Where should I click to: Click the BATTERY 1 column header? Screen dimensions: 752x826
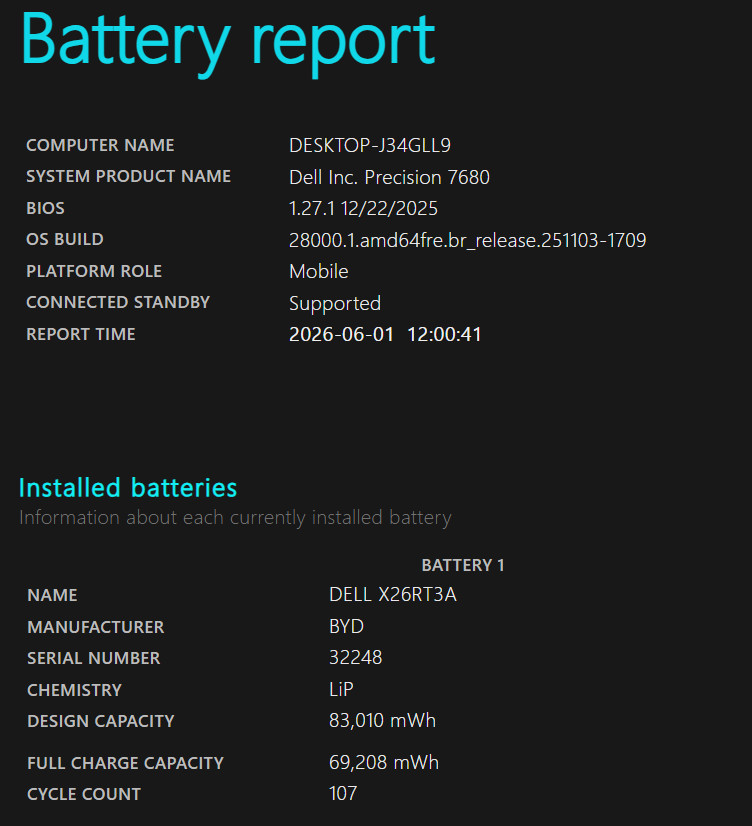click(x=463, y=565)
